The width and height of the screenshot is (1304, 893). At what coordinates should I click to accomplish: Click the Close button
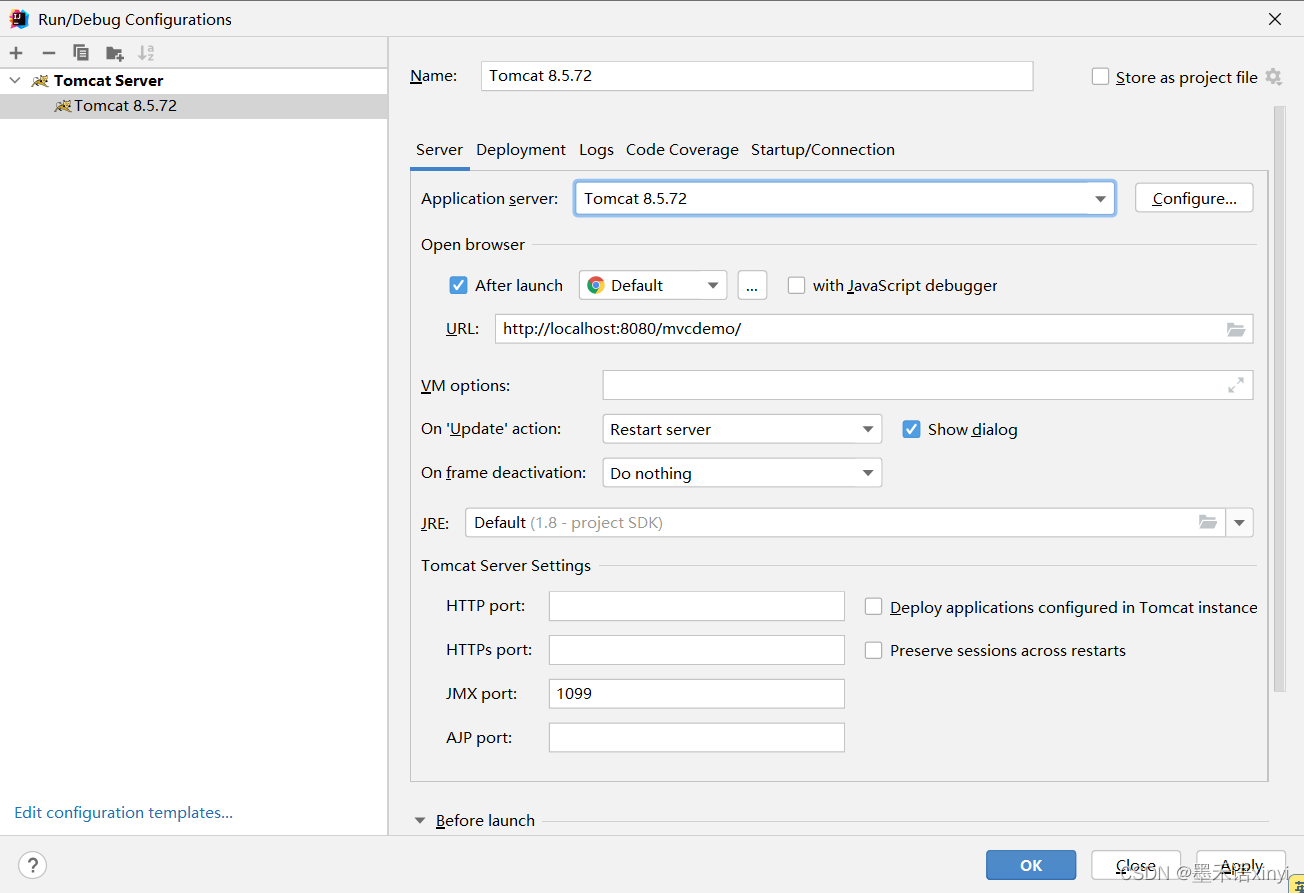1136,865
